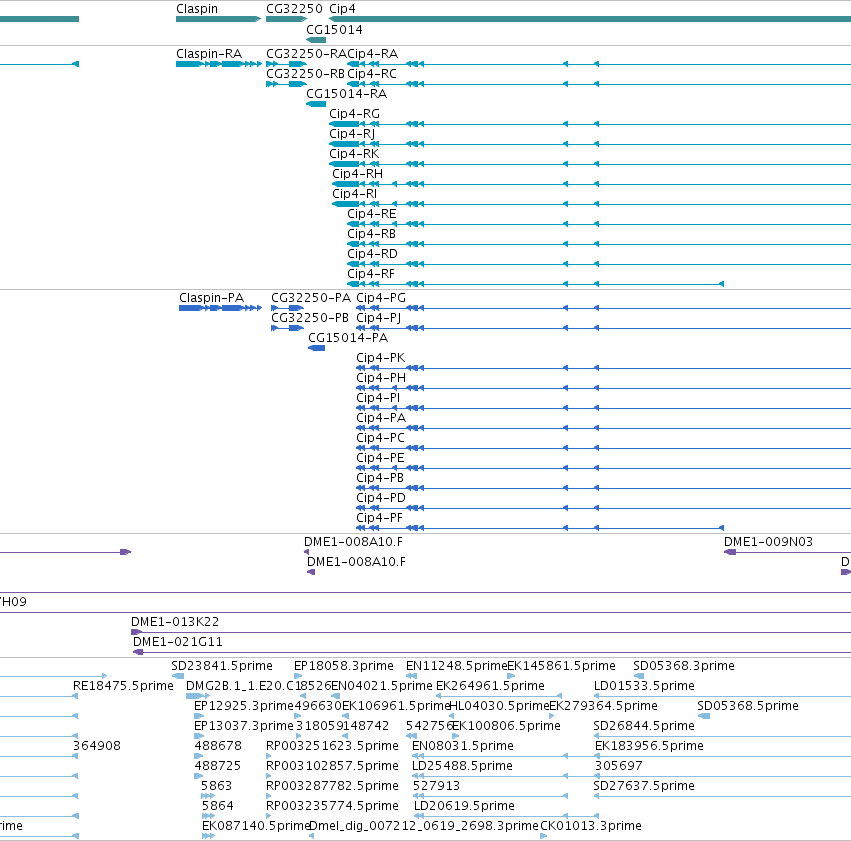Click the CK01013.3prime EST label

[591, 826]
